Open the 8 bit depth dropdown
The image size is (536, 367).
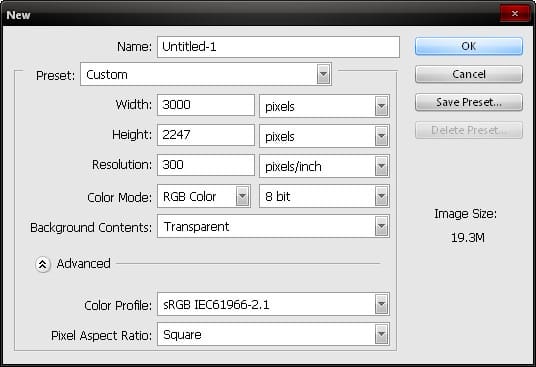[324, 196]
